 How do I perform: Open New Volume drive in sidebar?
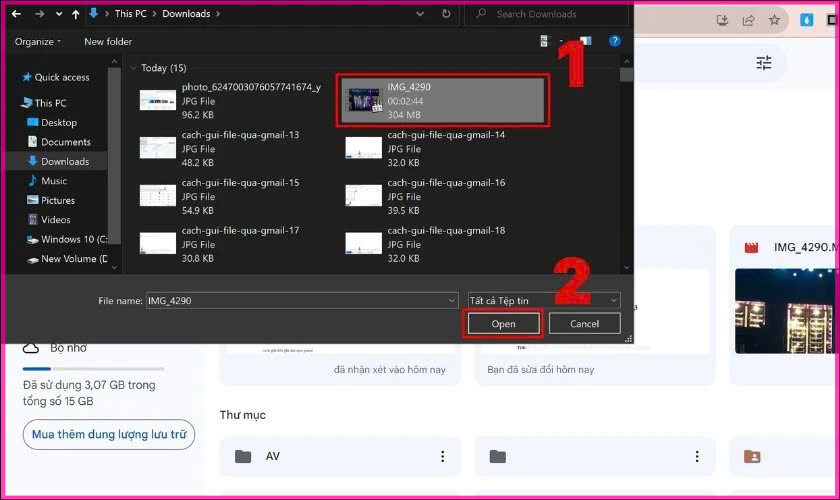68,259
